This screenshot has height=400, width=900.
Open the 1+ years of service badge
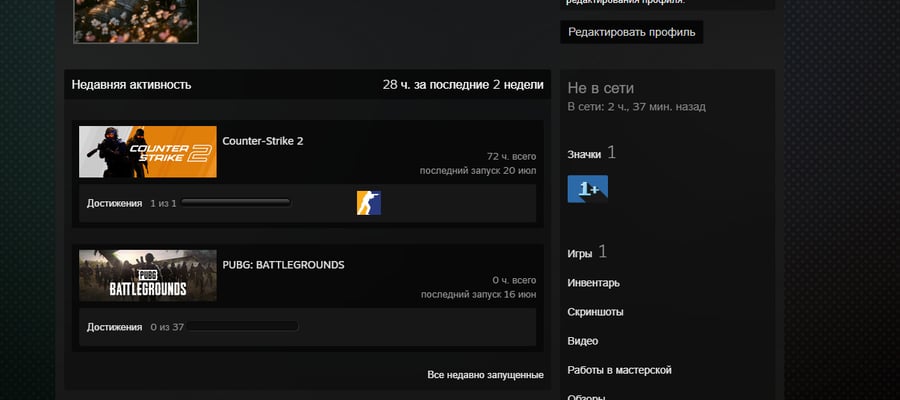[588, 189]
